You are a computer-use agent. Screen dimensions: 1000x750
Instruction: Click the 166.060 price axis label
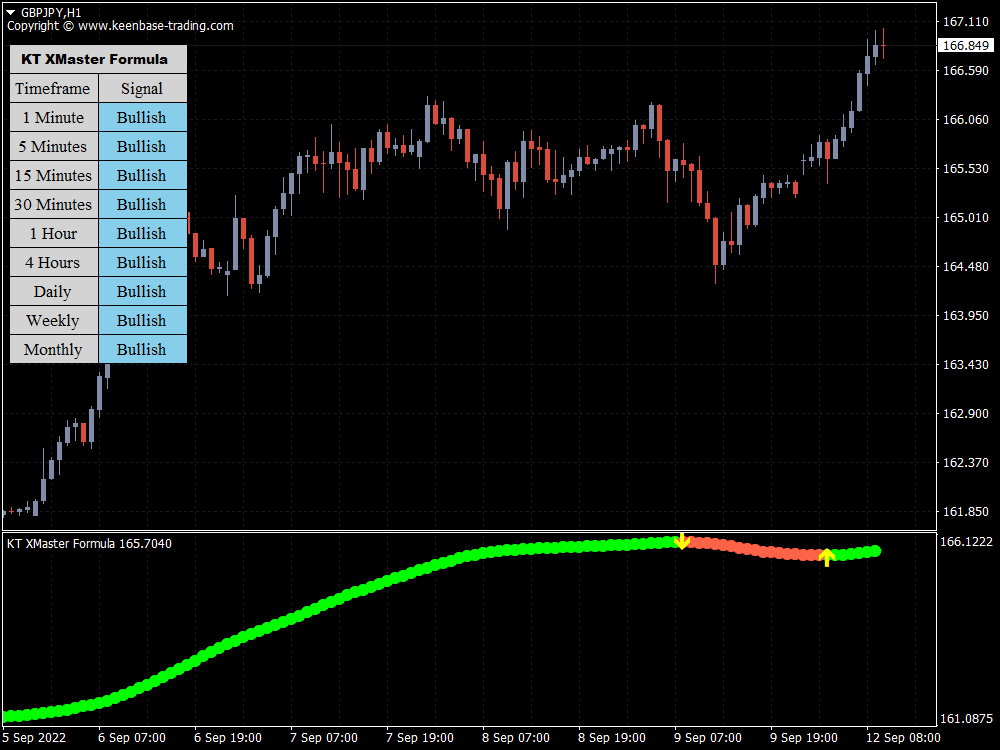coord(966,119)
